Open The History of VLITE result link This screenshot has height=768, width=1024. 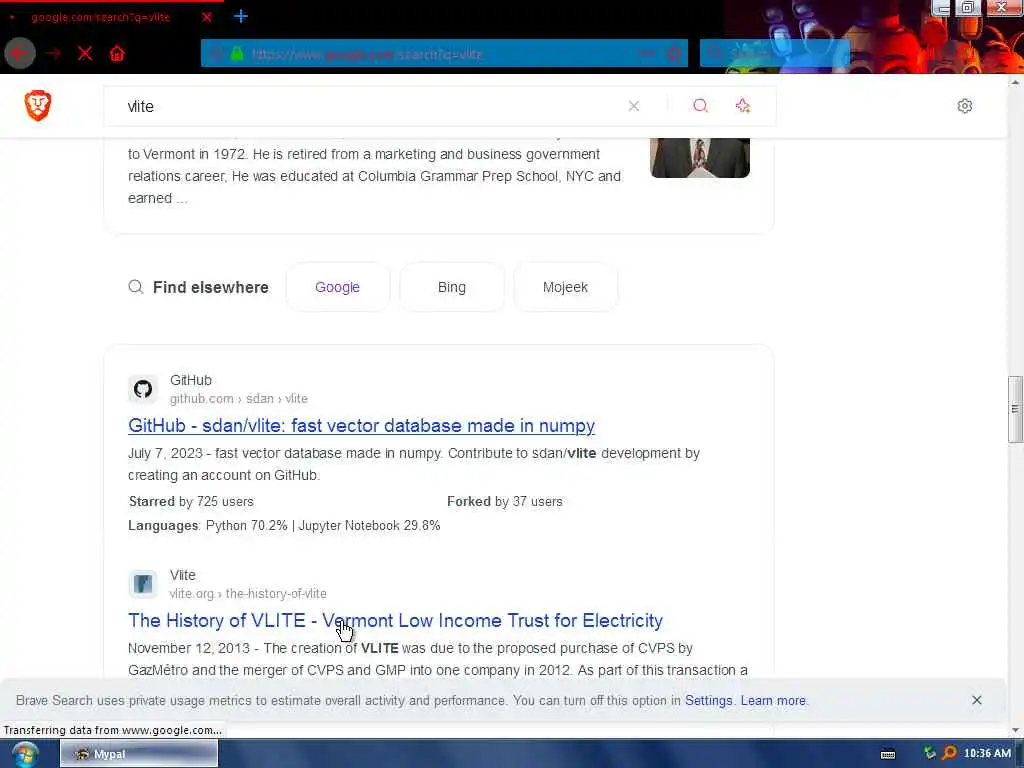(395, 620)
